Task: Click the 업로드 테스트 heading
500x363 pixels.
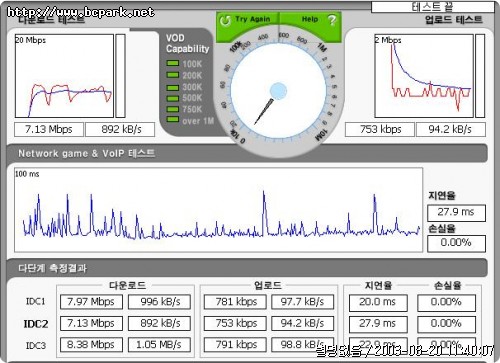Action: [454, 19]
